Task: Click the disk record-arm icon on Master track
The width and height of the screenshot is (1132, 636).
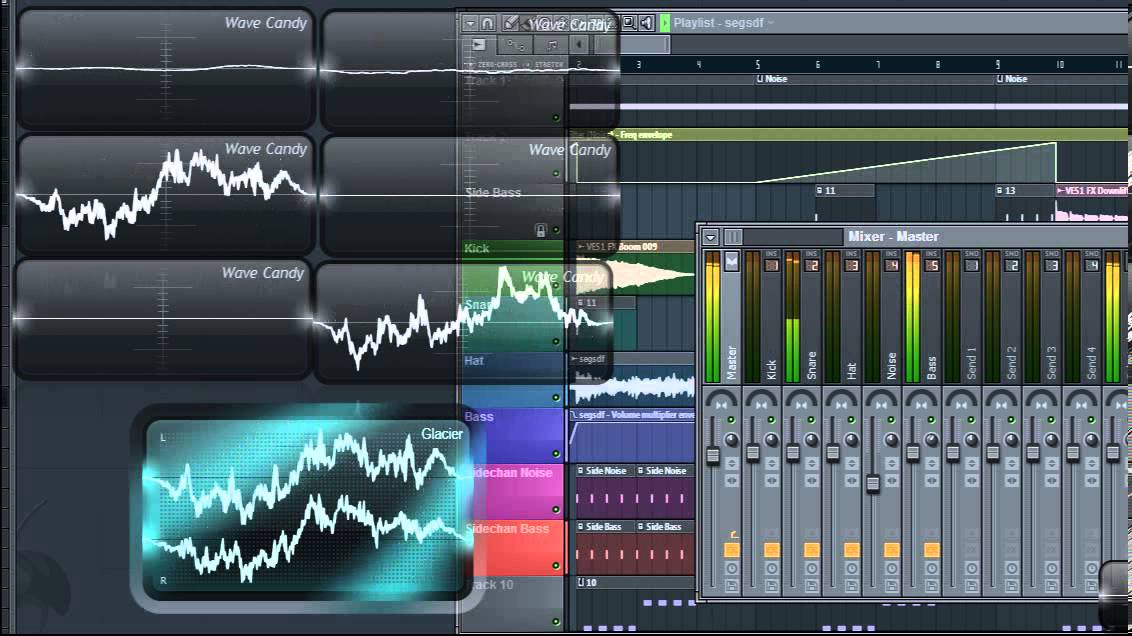Action: click(x=731, y=585)
